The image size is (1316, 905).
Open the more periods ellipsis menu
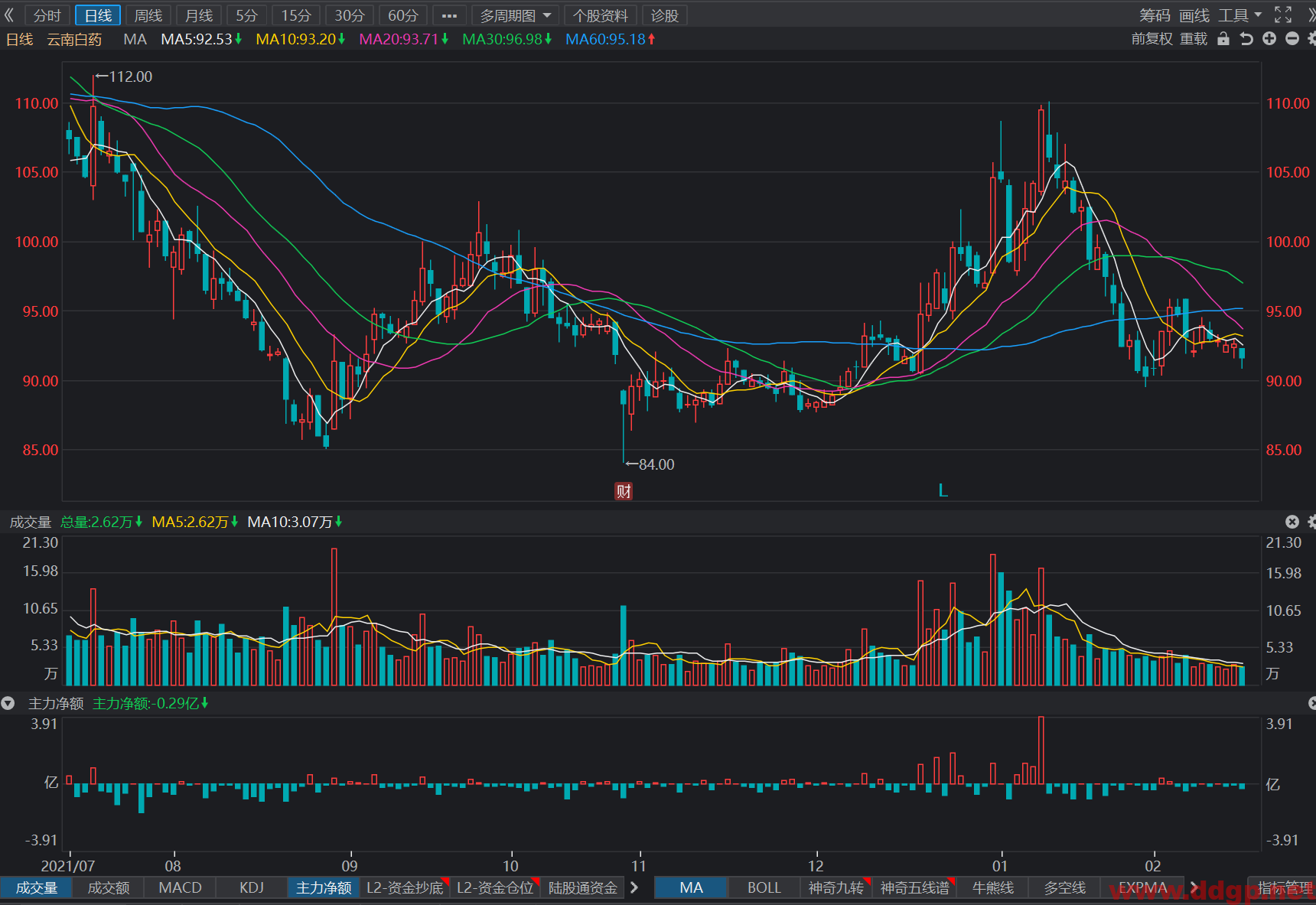(x=449, y=15)
